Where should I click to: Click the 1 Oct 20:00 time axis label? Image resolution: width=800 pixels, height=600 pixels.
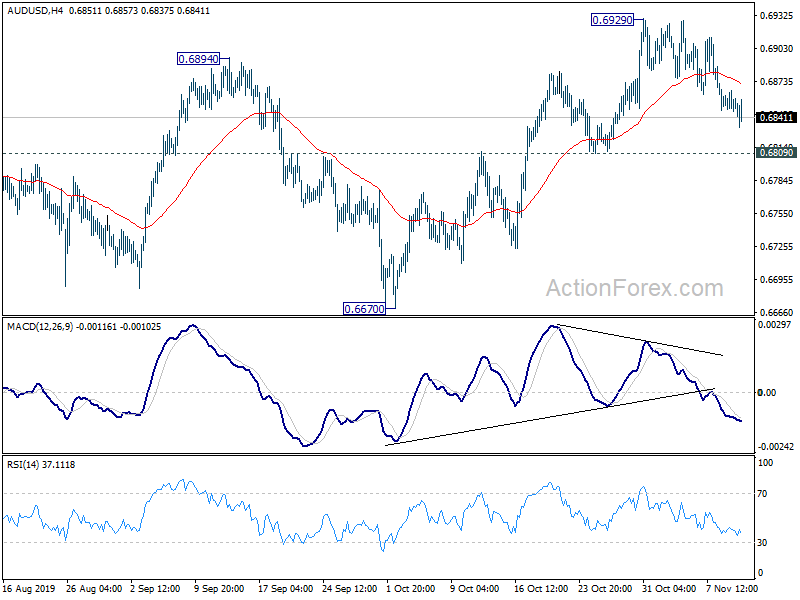tap(411, 588)
